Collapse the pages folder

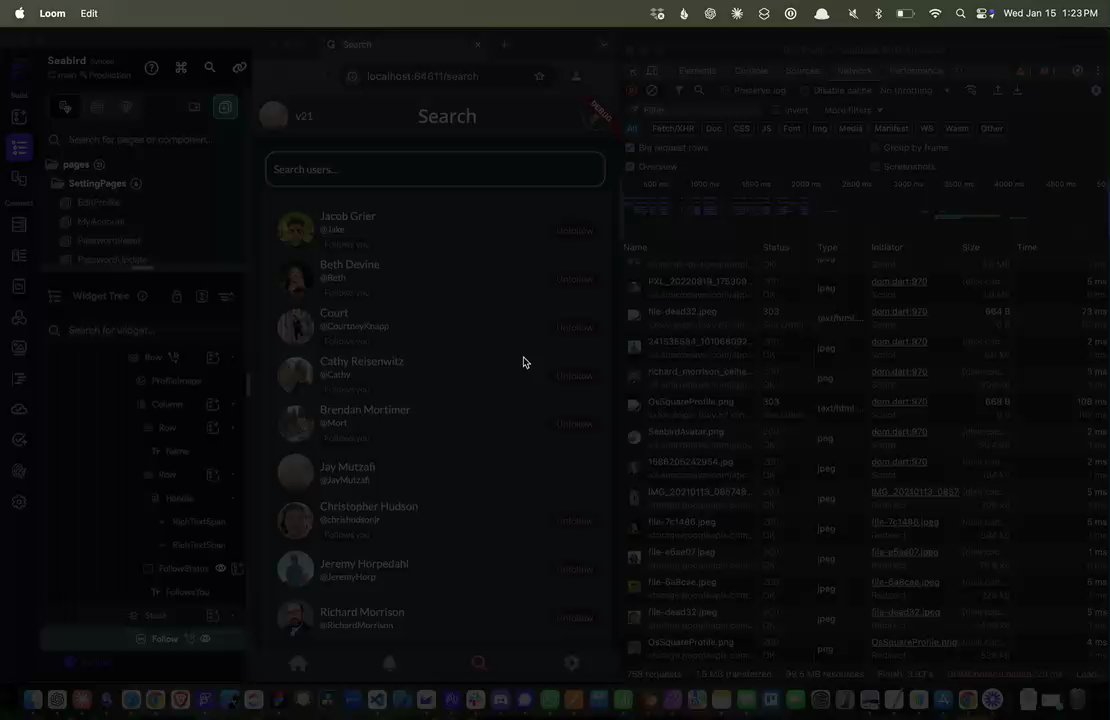coord(52,165)
